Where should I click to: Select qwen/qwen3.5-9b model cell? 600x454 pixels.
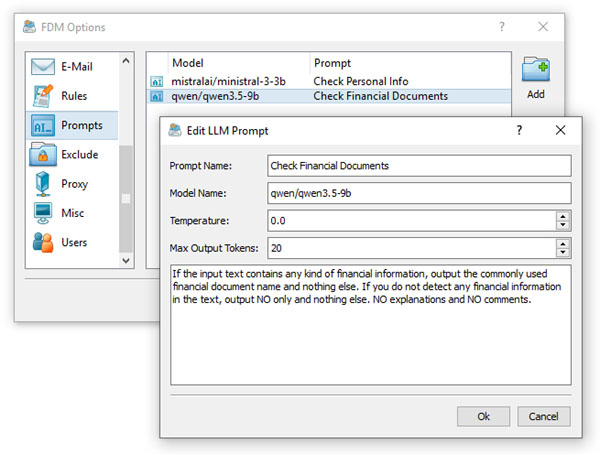[x=215, y=96]
